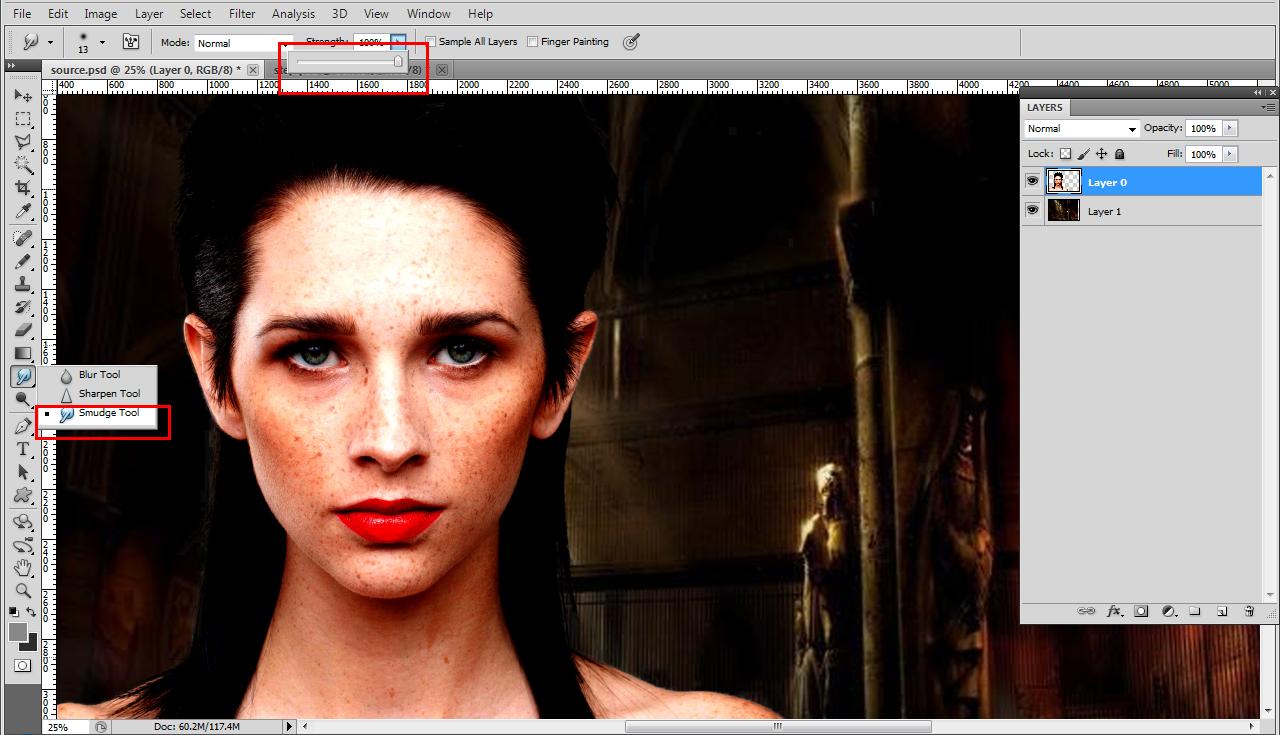
Task: Select the Move tool
Action: (23, 95)
